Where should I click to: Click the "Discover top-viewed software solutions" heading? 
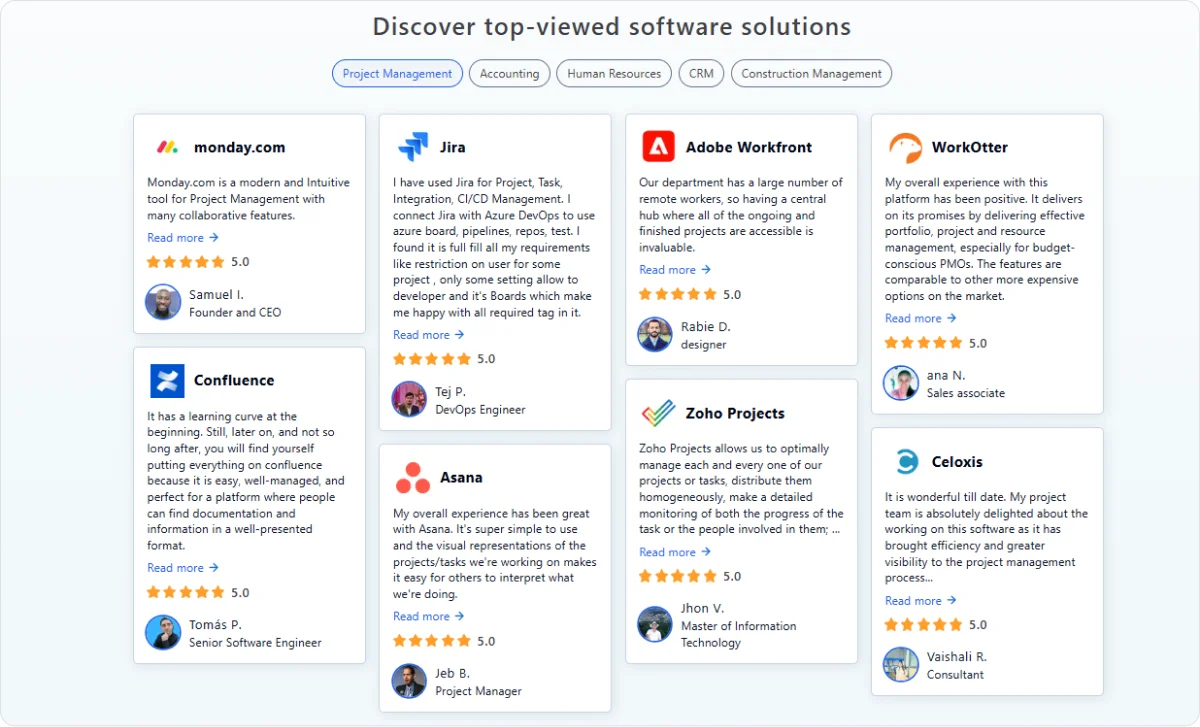tap(612, 27)
